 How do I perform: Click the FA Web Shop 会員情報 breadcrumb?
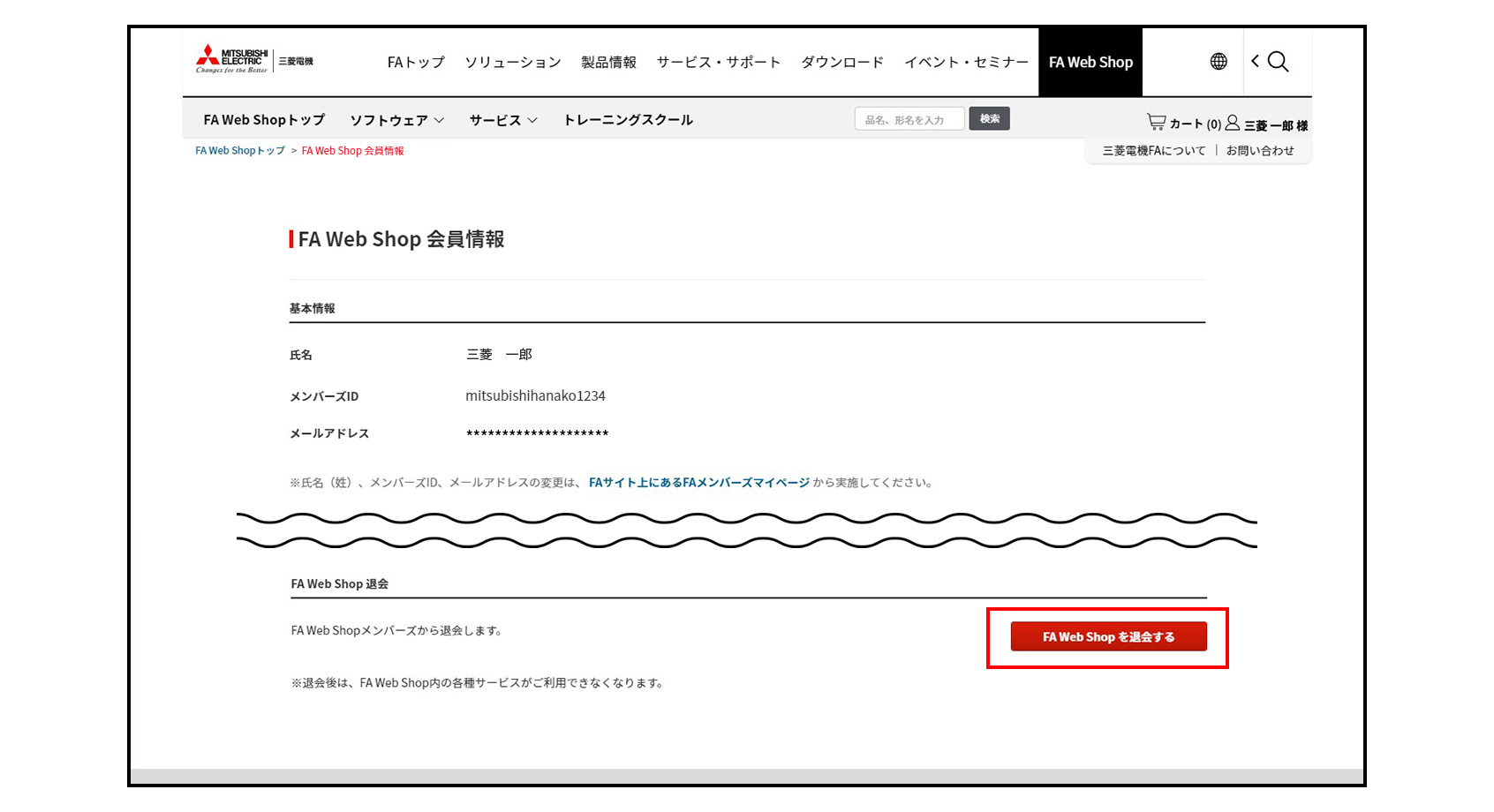point(353,151)
